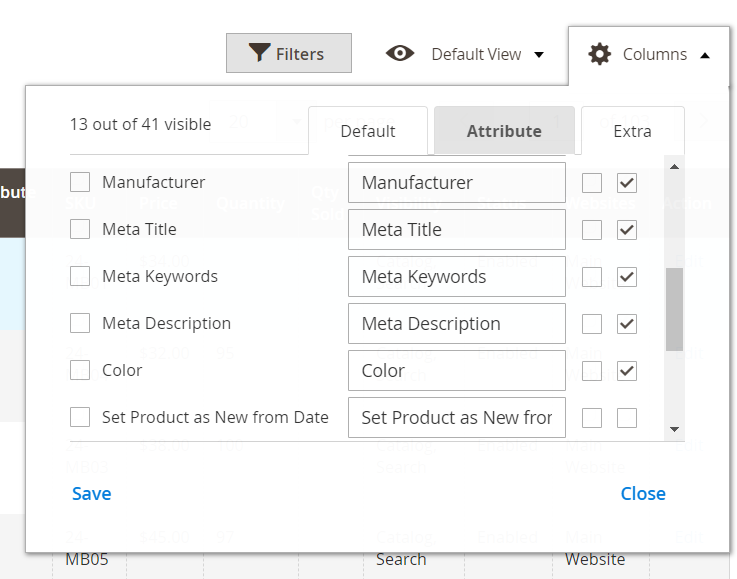Open the Extra tab

pos(632,131)
